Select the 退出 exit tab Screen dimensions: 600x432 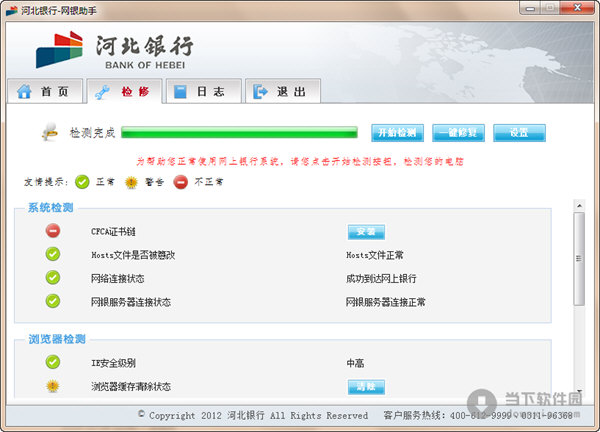tap(283, 91)
